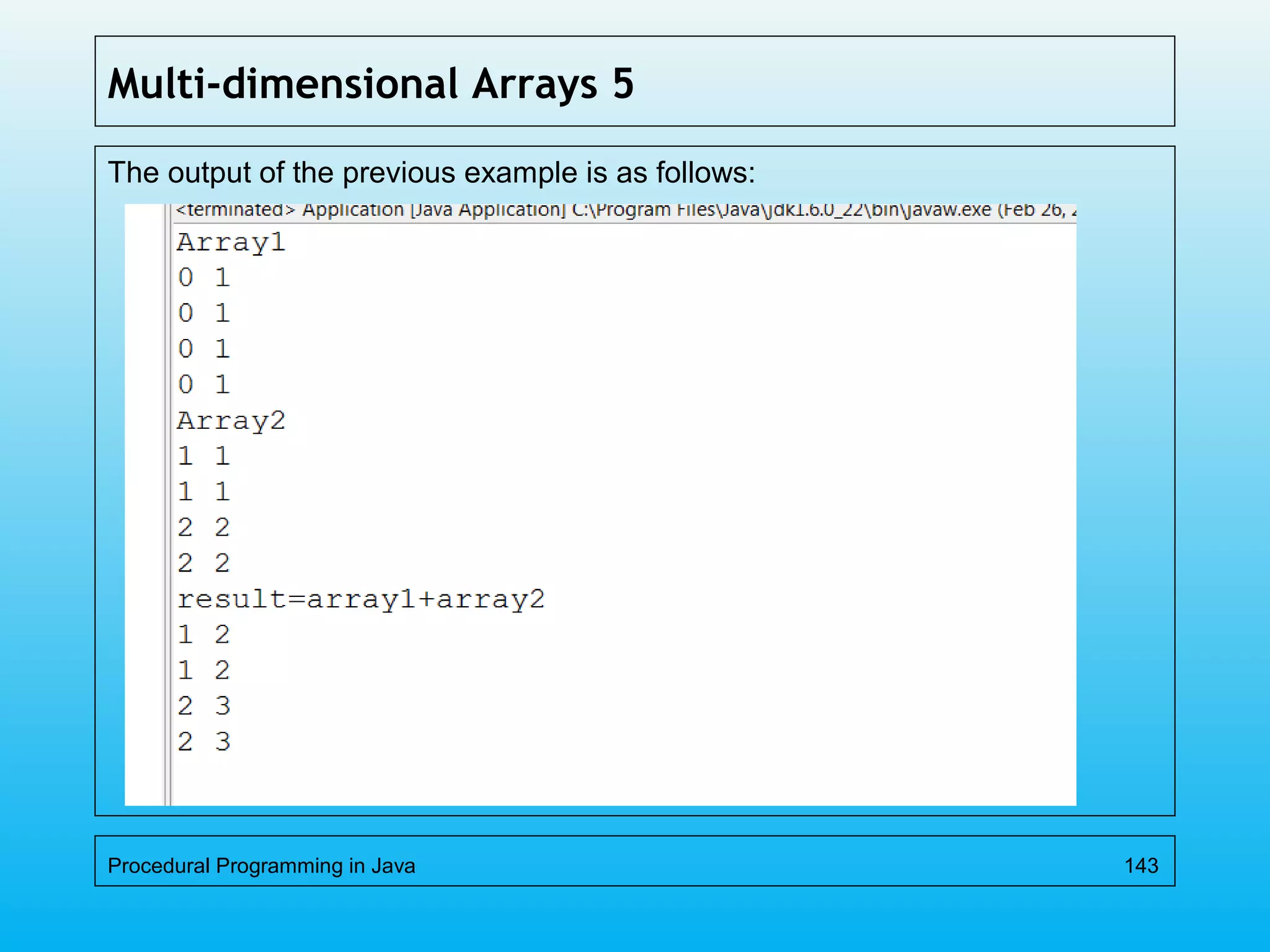Click the slide page number 143

pos(1141,866)
